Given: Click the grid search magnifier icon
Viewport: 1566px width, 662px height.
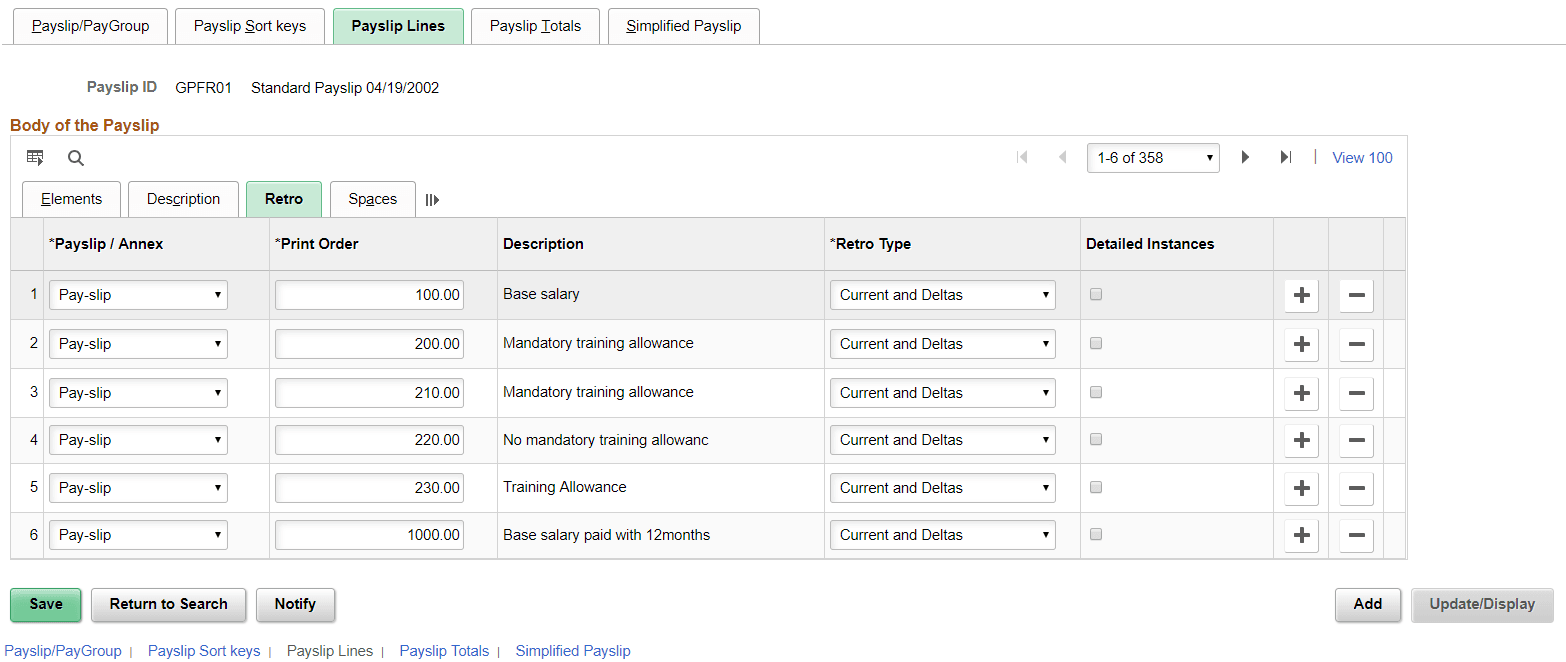Looking at the screenshot, I should coord(76,158).
